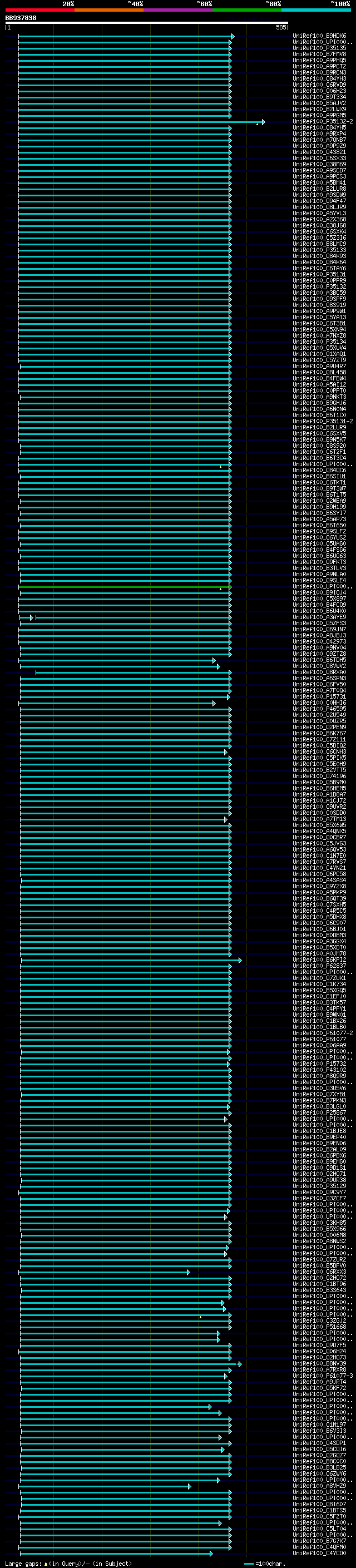Select hit label UniRef100_B2LUR8
Screen dimensions: 356x1568
tap(319, 189)
